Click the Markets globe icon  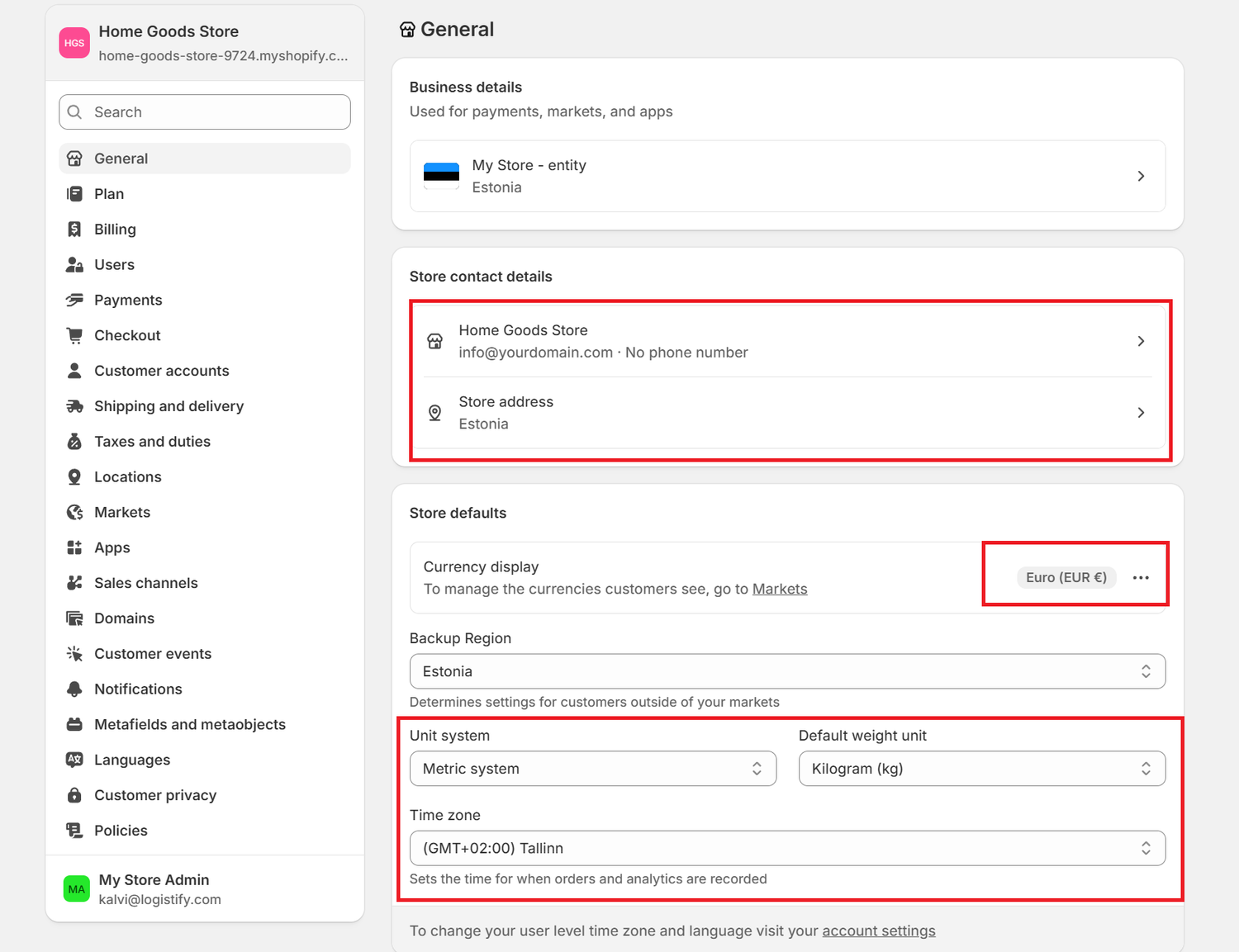74,513
